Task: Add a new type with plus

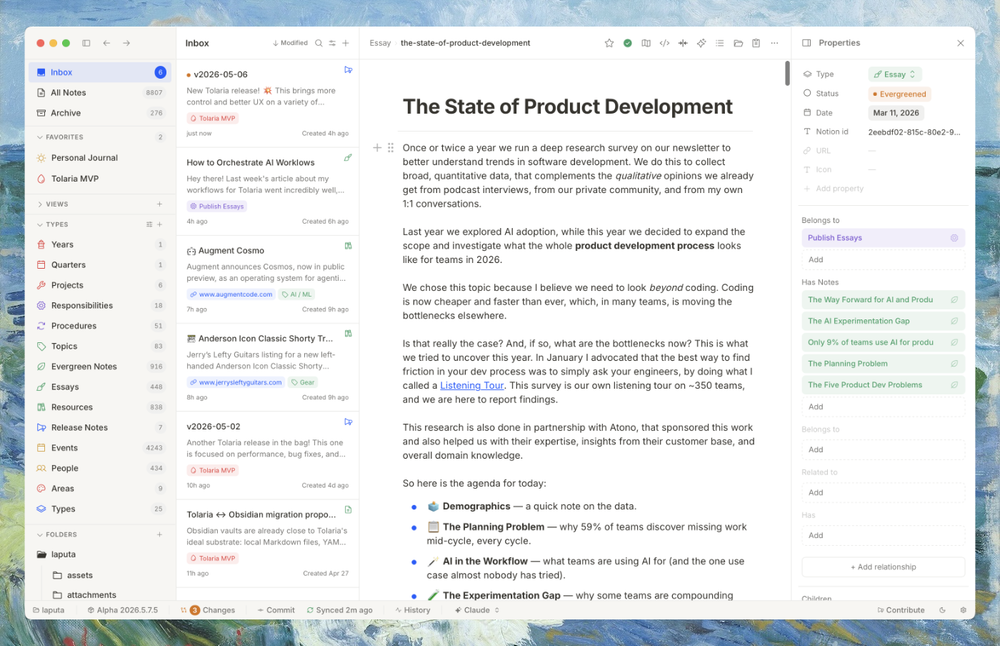Action: click(x=159, y=224)
